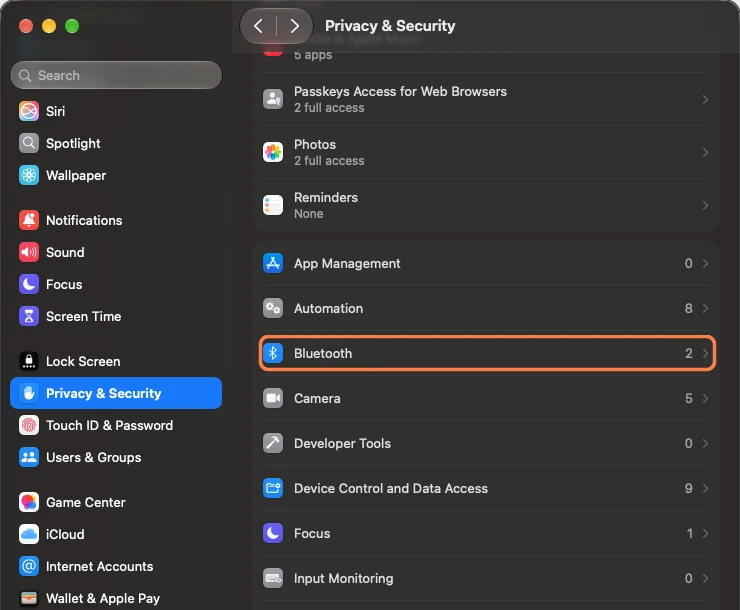The width and height of the screenshot is (740, 610).
Task: Click the Automation count value 8
Action: click(x=689, y=309)
